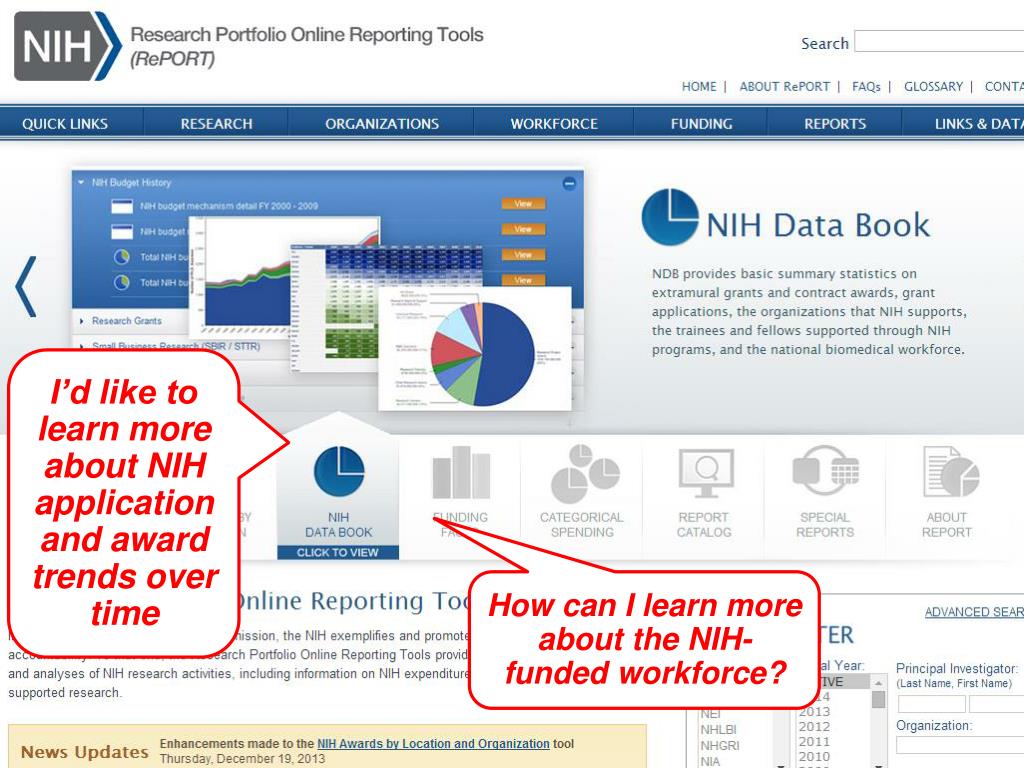
Task: Select fiscal year 2011 in the list
Action: point(814,741)
